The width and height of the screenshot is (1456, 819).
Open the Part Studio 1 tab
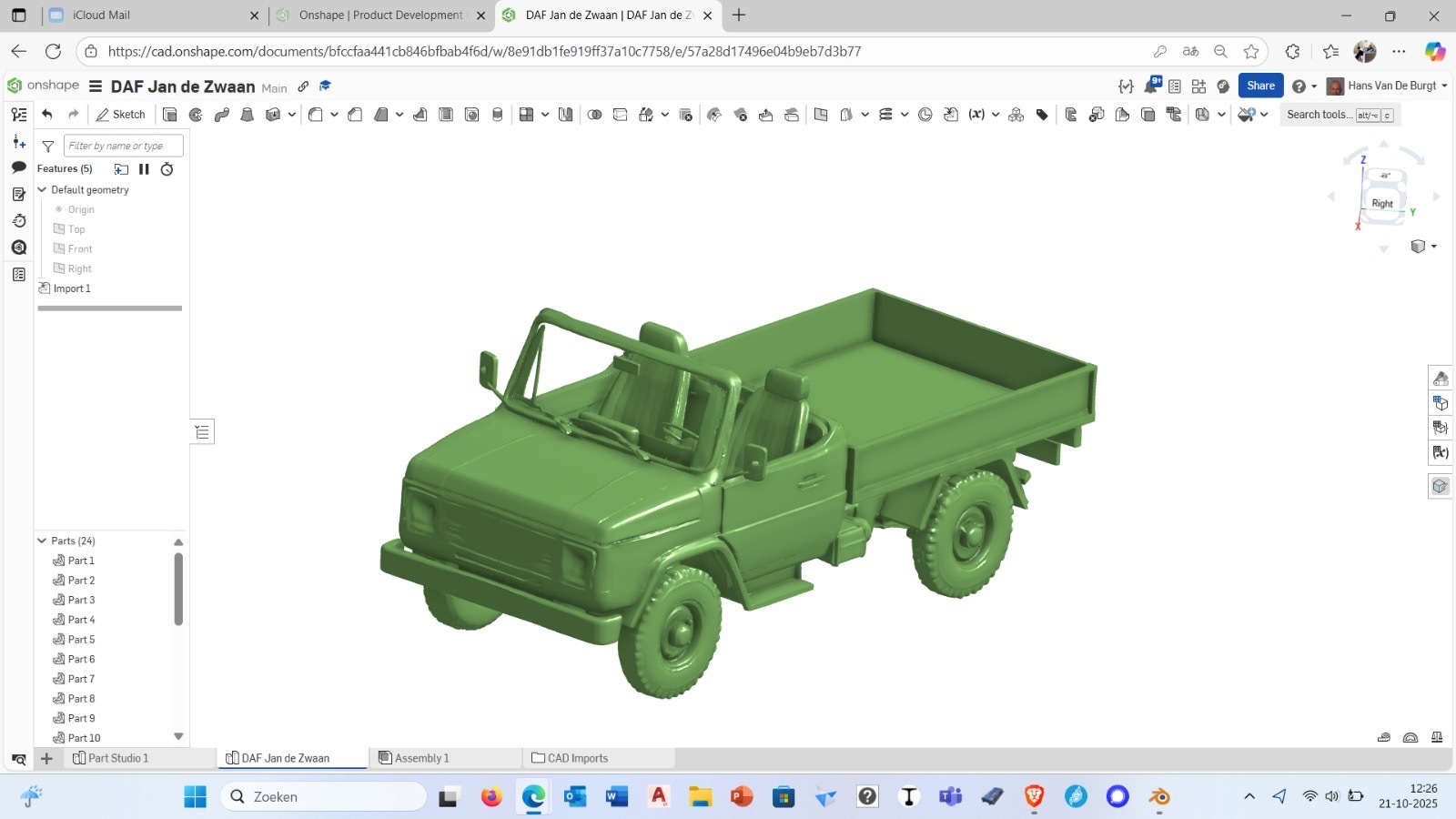point(117,758)
